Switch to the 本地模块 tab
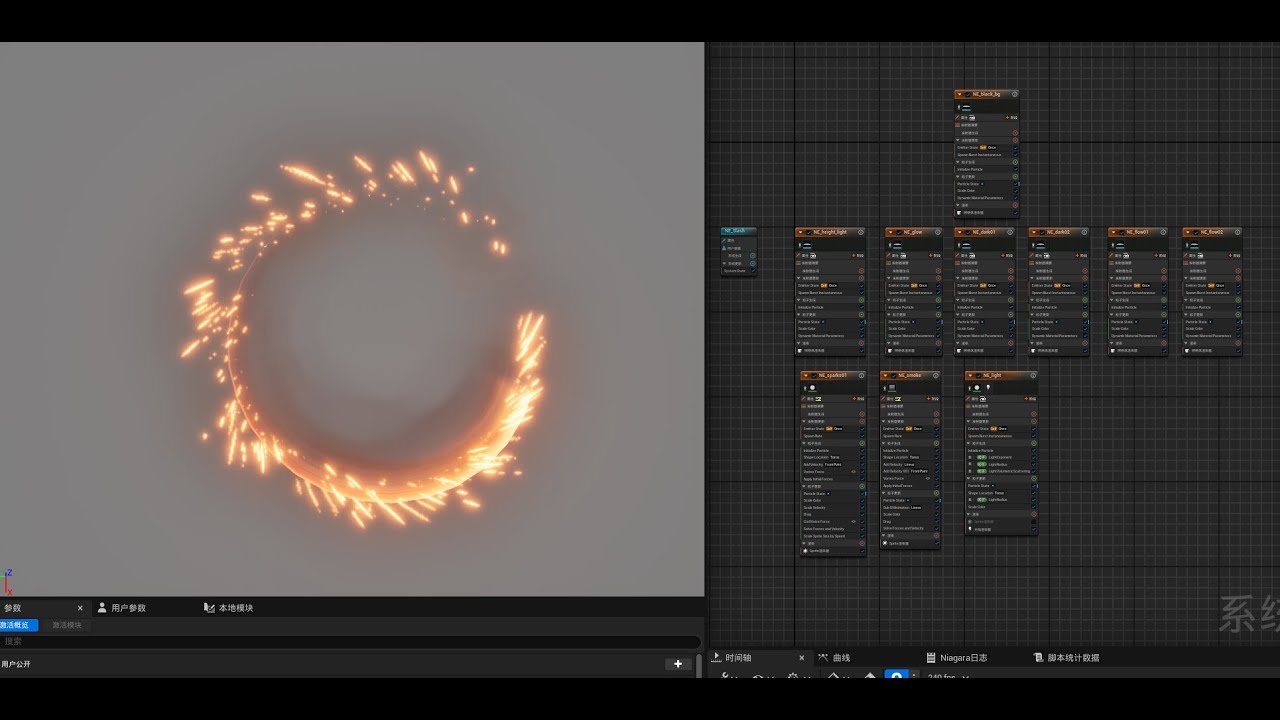 pos(229,608)
